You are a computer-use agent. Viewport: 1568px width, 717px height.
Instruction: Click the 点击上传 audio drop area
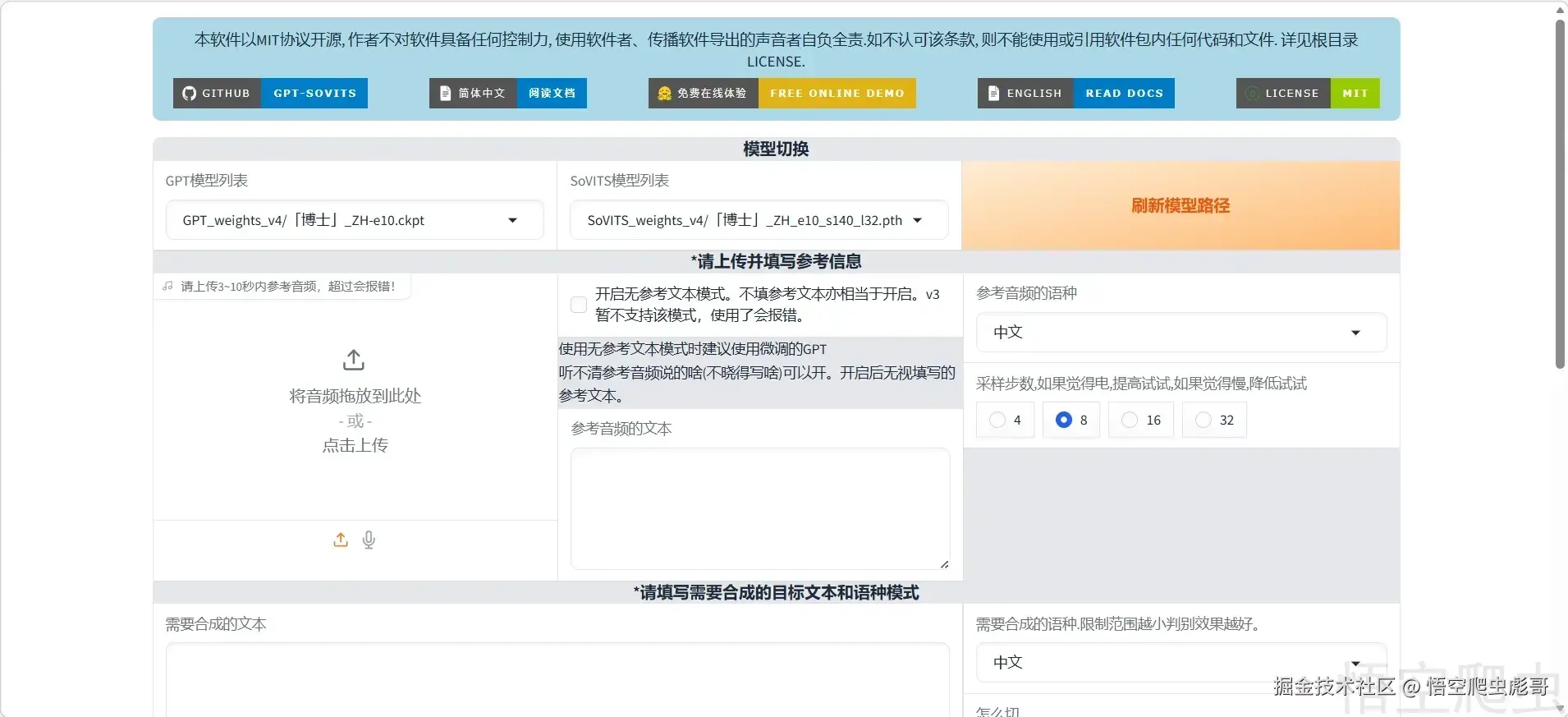coord(355,402)
